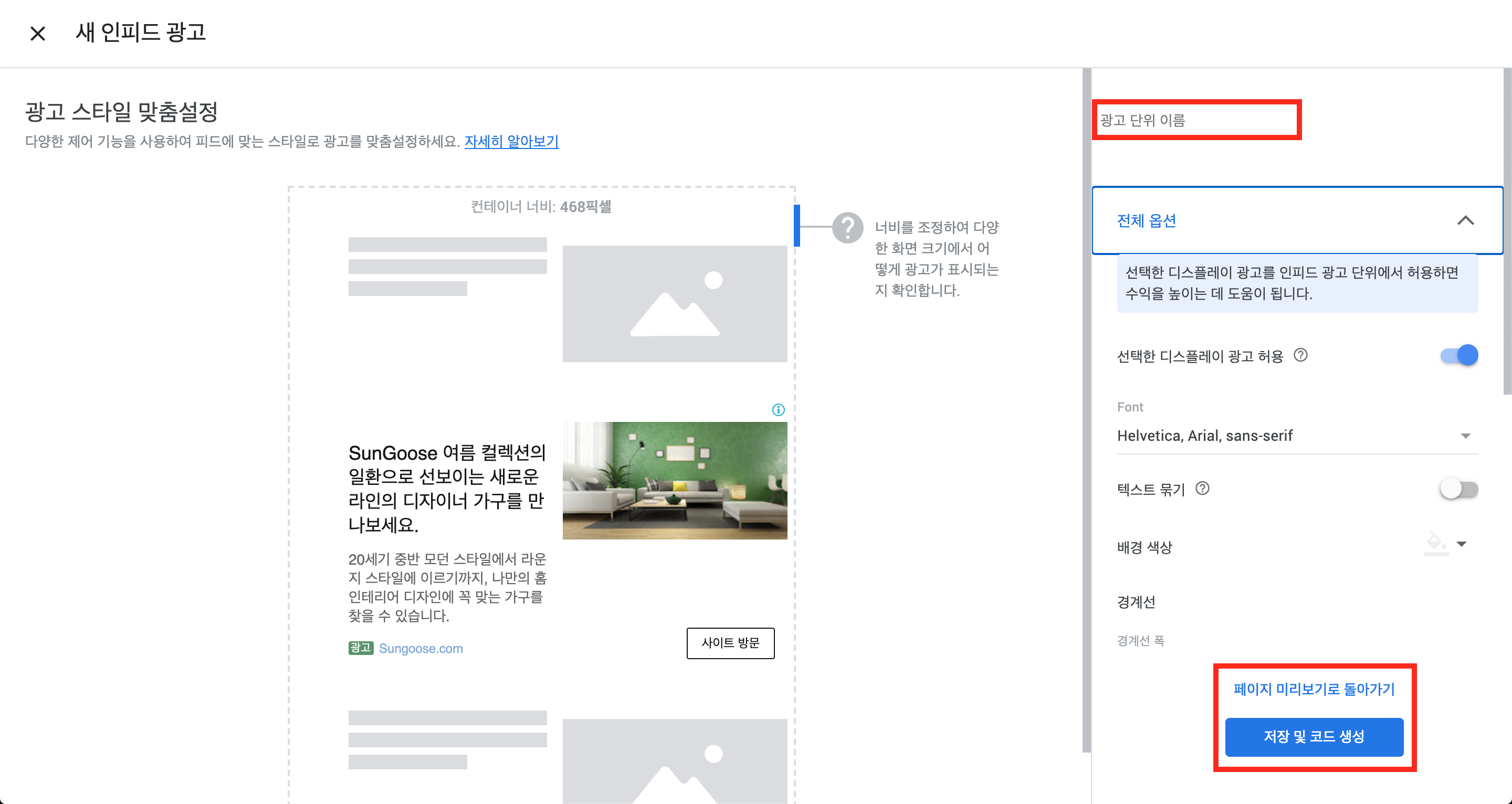Click the 사이트 방문 button in ad preview
This screenshot has height=804, width=1512.
(730, 643)
